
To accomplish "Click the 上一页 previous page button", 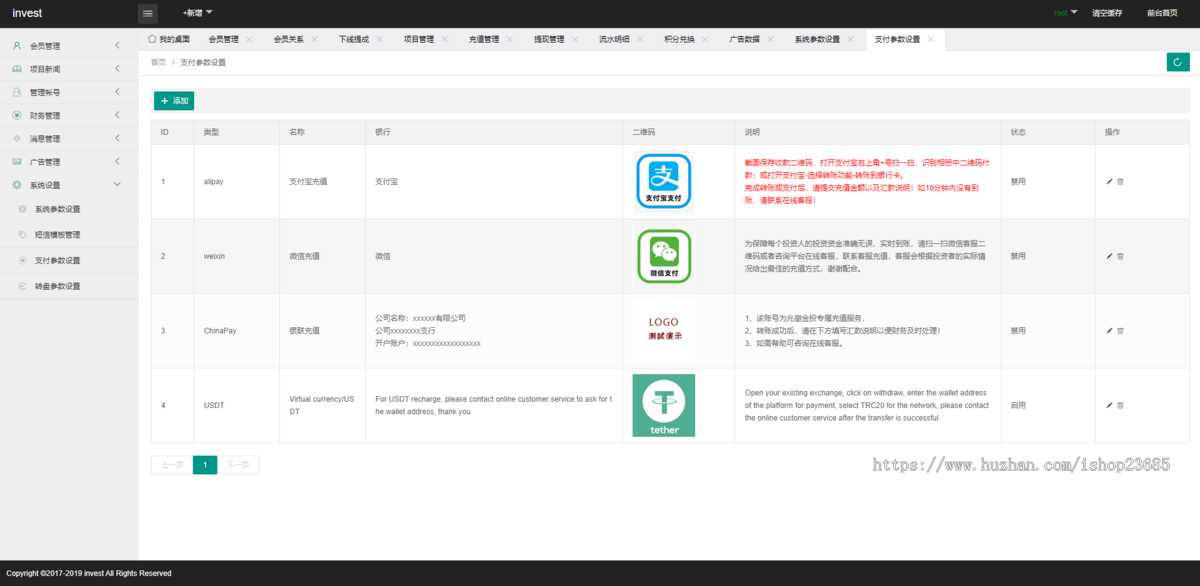I will point(172,465).
